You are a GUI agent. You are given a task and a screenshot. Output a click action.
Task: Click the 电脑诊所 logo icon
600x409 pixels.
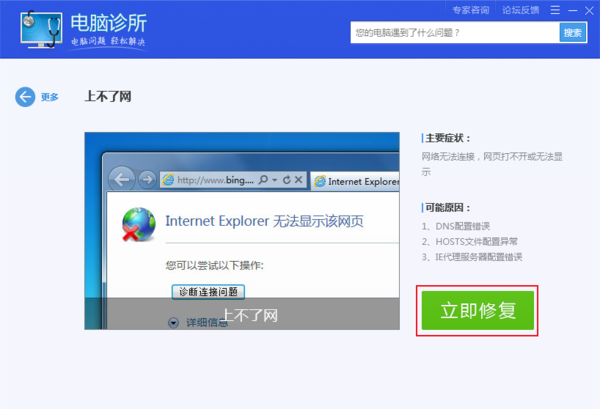coord(41,29)
